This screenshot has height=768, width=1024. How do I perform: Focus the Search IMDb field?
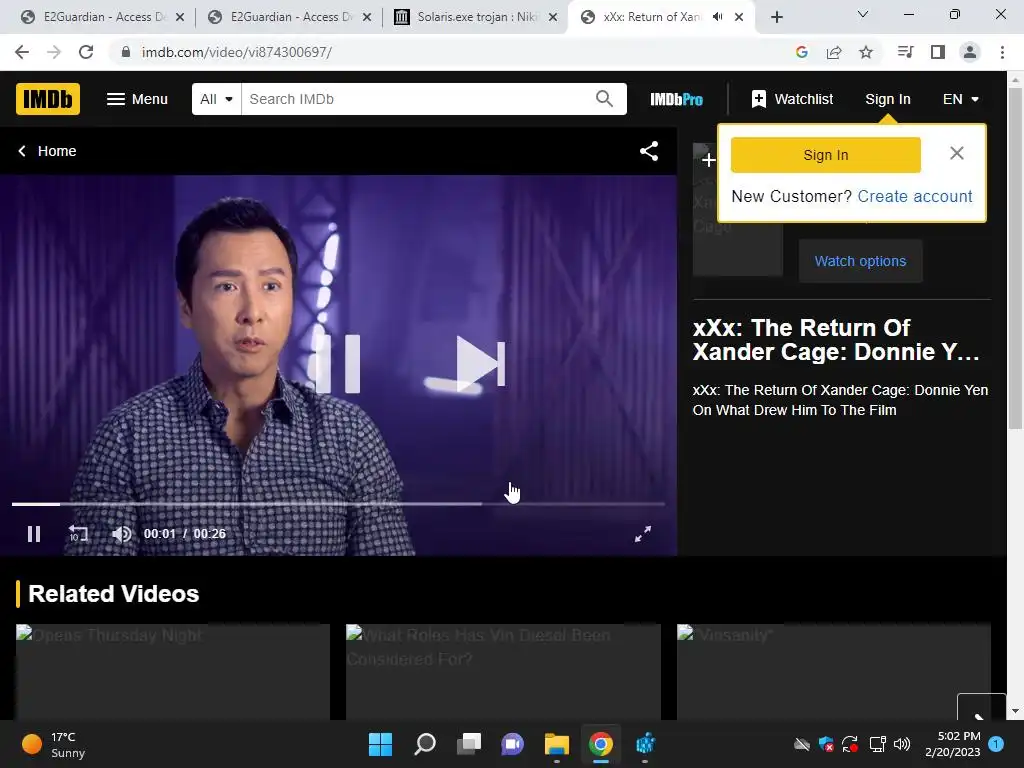coord(417,99)
